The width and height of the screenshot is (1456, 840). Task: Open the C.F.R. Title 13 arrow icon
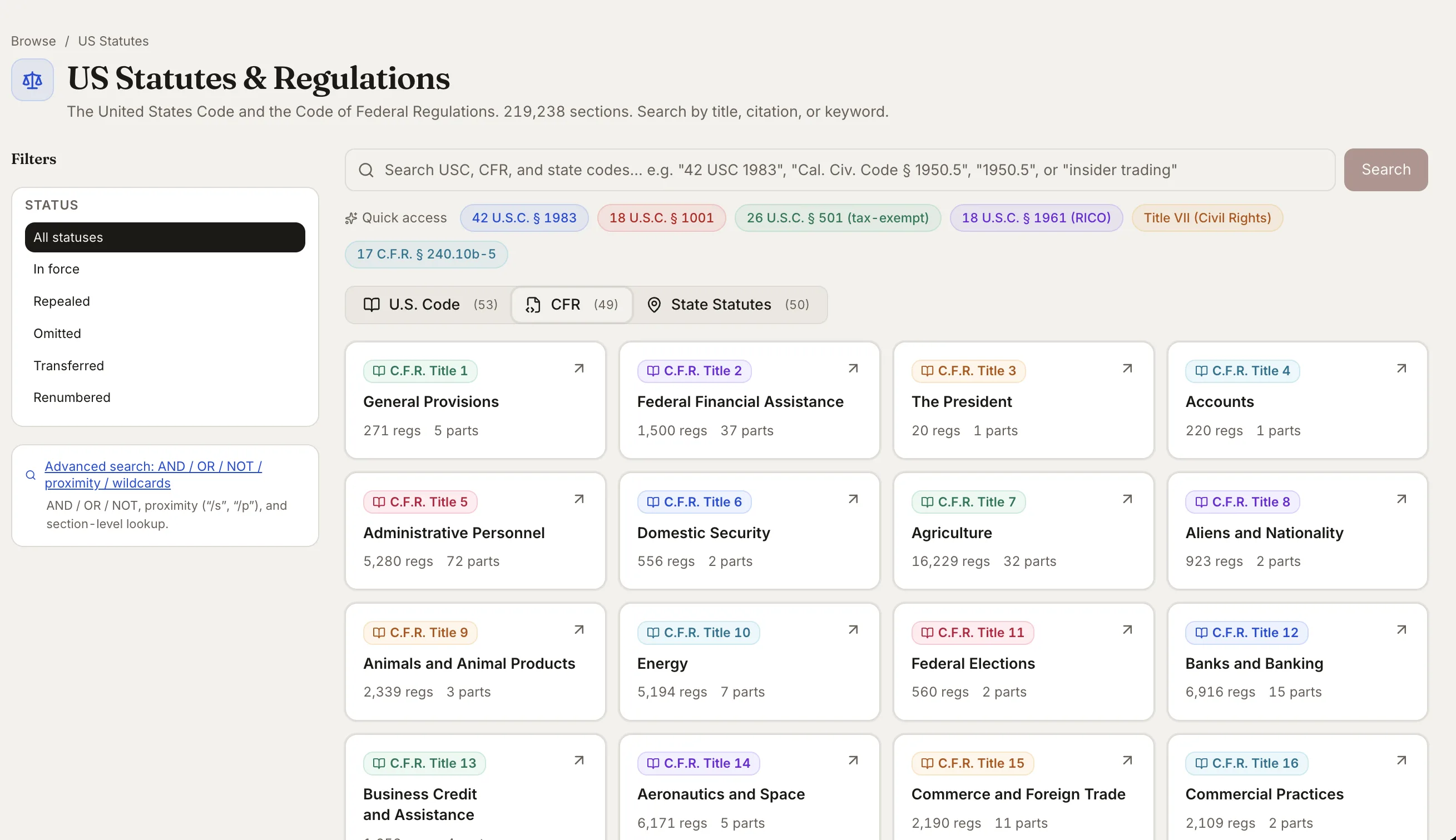579,761
